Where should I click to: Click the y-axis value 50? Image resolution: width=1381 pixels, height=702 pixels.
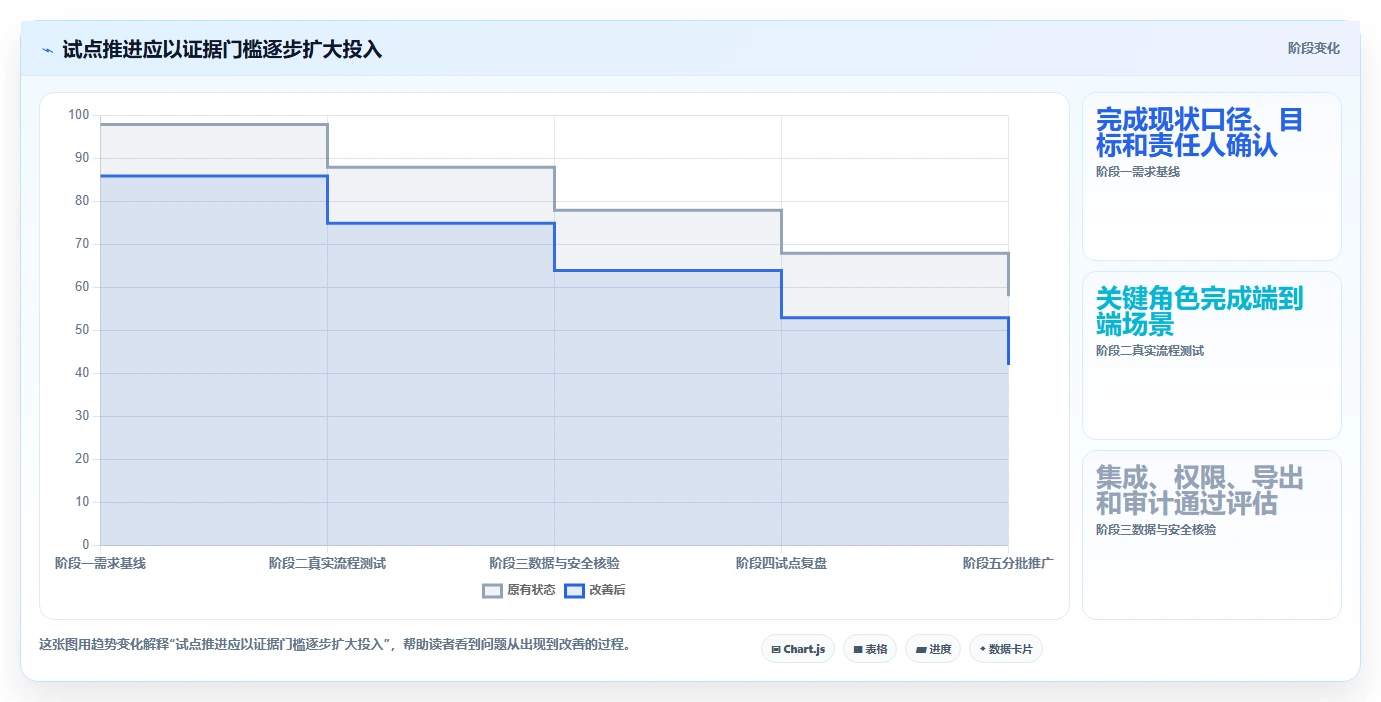pos(81,330)
